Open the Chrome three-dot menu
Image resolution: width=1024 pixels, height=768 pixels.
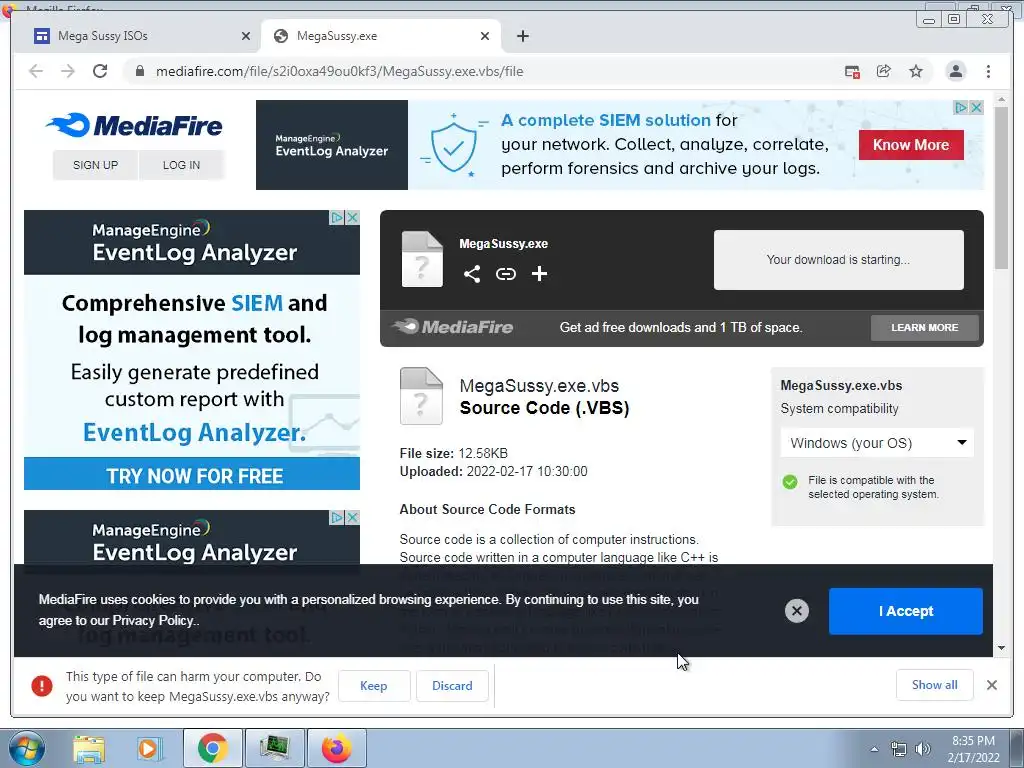pyautogui.click(x=988, y=71)
